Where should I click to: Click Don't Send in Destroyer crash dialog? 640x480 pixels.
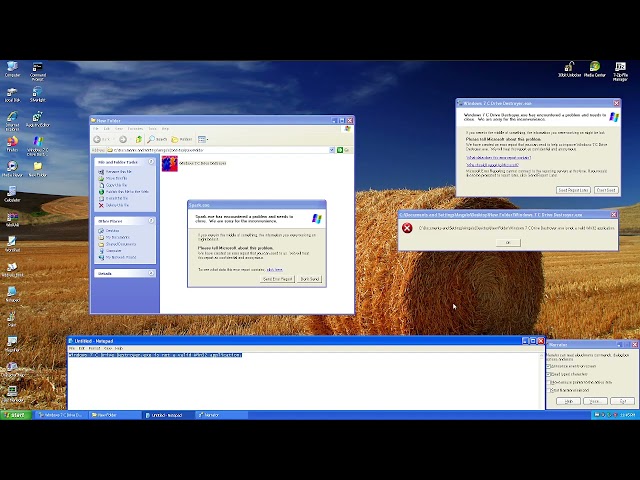pos(606,190)
